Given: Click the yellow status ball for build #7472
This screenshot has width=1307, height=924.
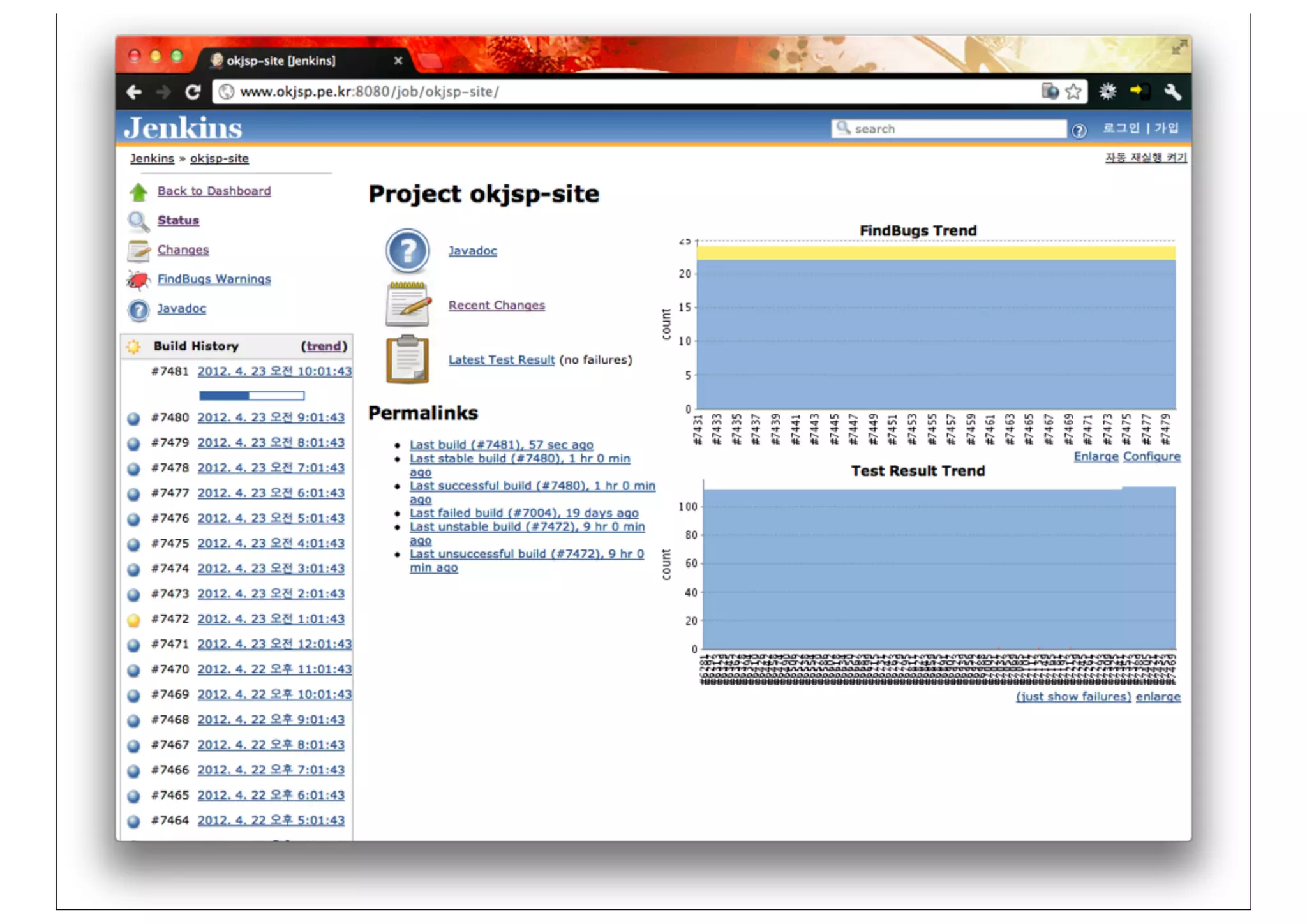Looking at the screenshot, I should click(x=133, y=620).
